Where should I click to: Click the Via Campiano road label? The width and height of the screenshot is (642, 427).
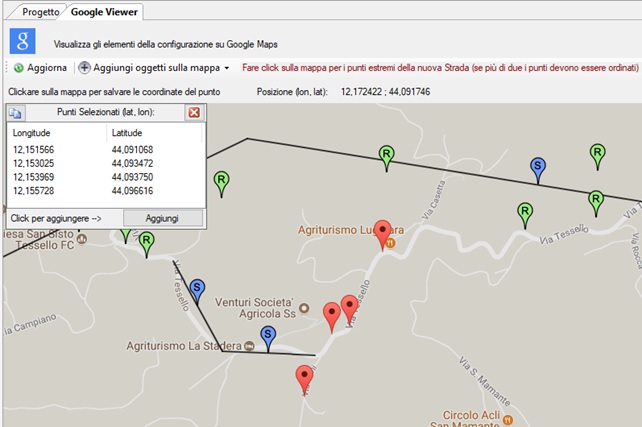pos(29,325)
